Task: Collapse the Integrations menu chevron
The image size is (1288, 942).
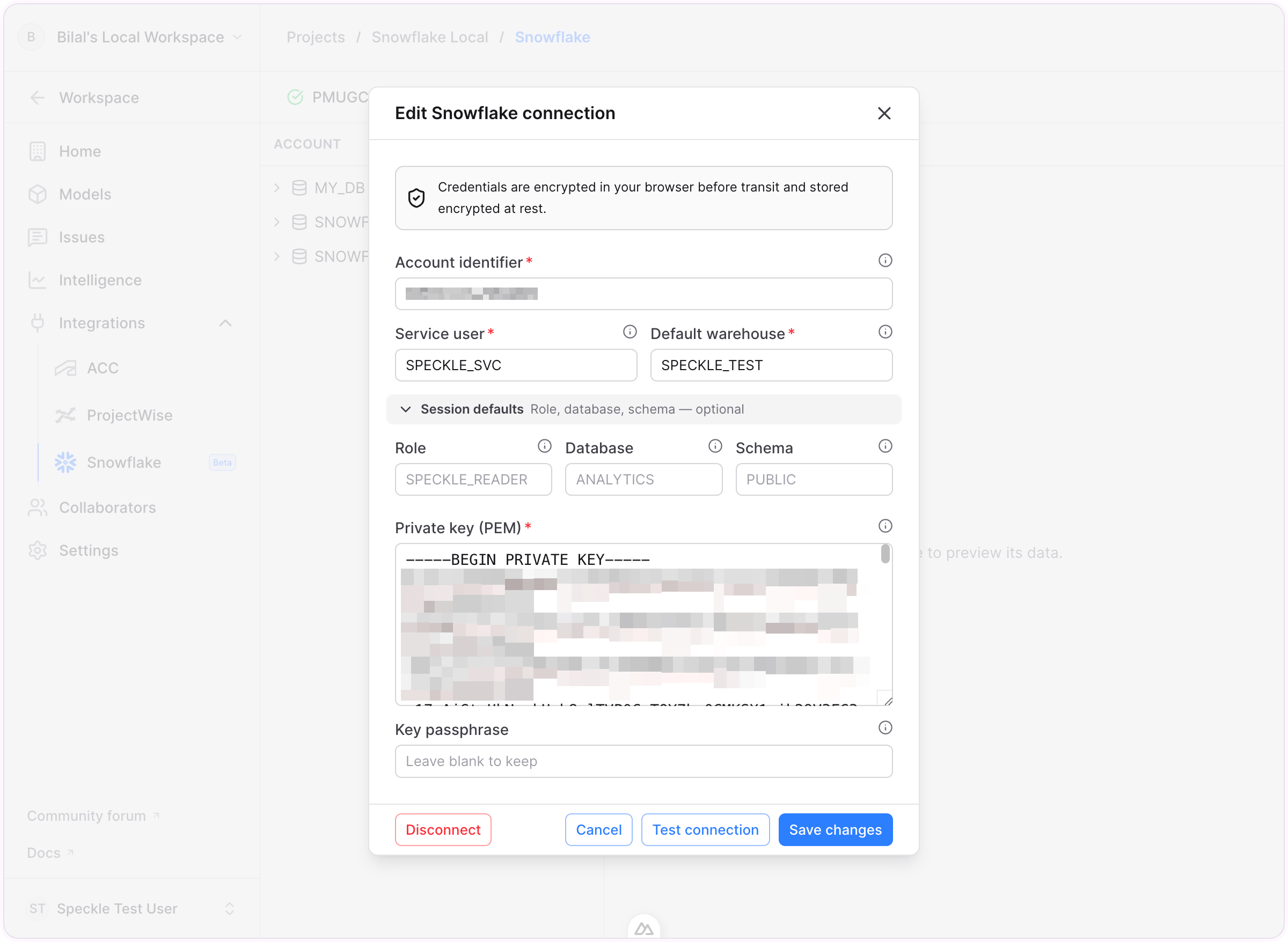Action: click(x=225, y=323)
